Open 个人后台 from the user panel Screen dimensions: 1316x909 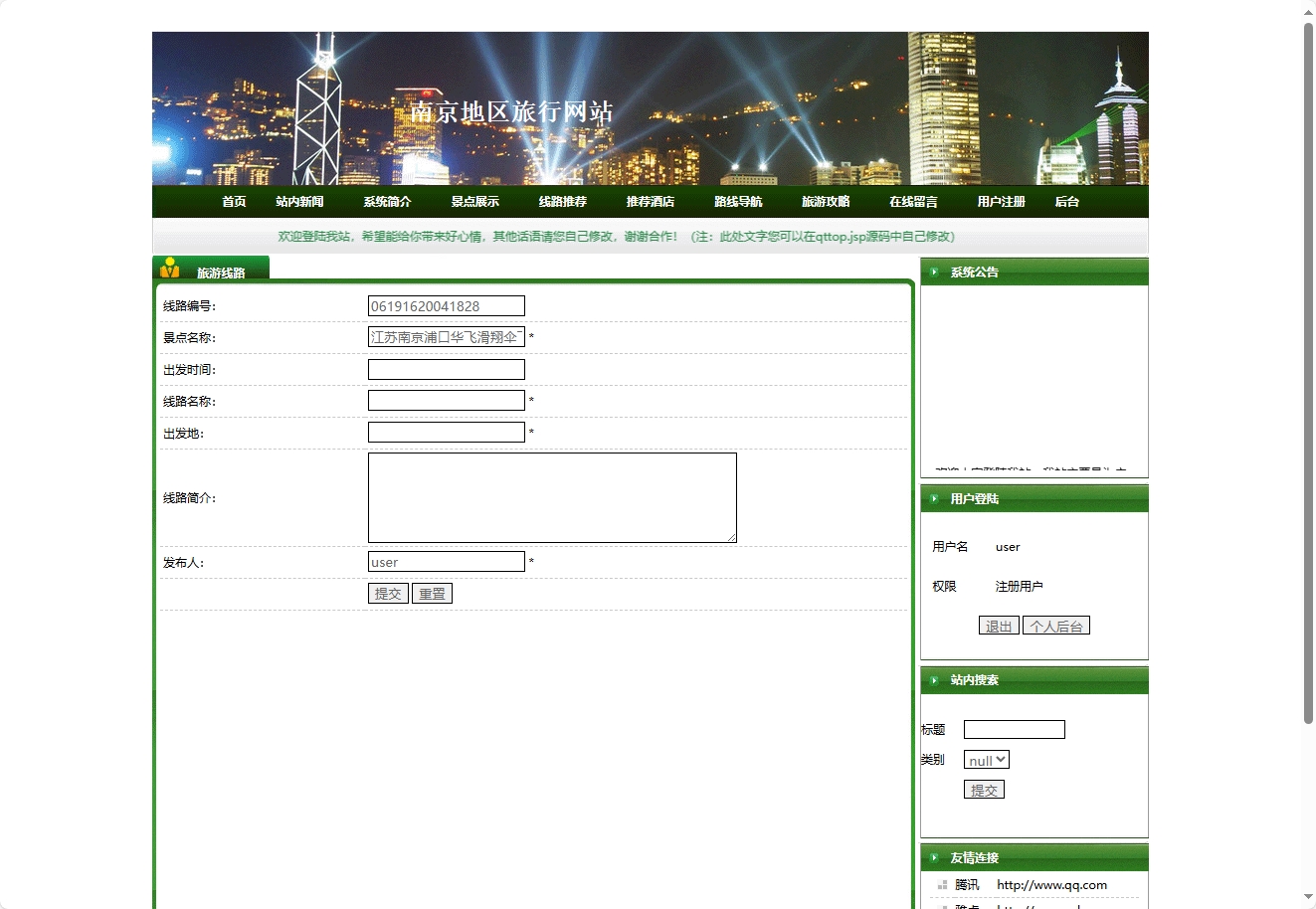tap(1055, 627)
